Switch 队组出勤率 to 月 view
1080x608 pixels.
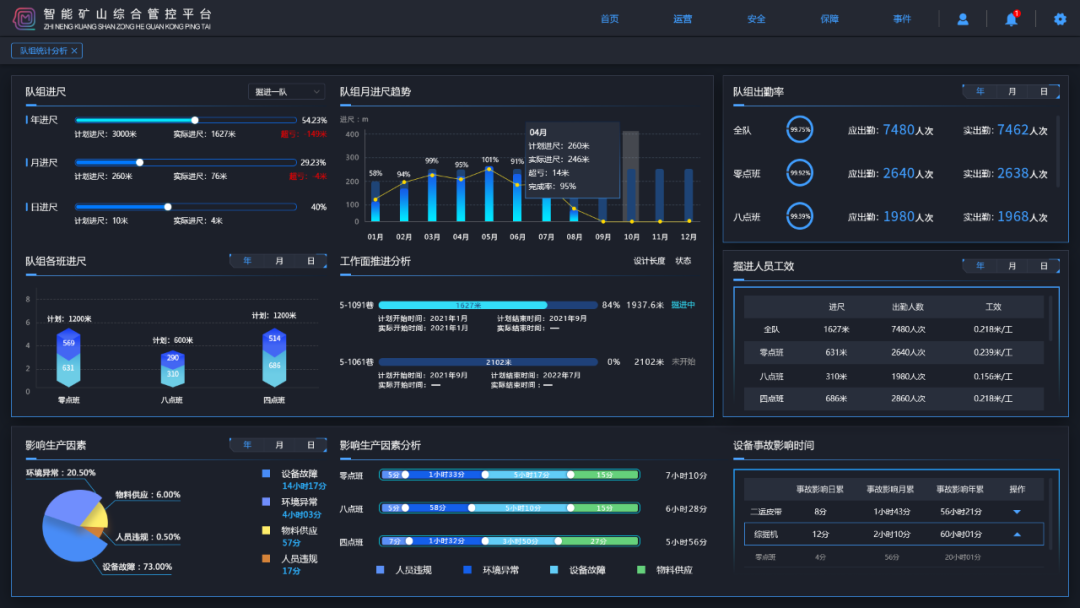coord(1012,92)
